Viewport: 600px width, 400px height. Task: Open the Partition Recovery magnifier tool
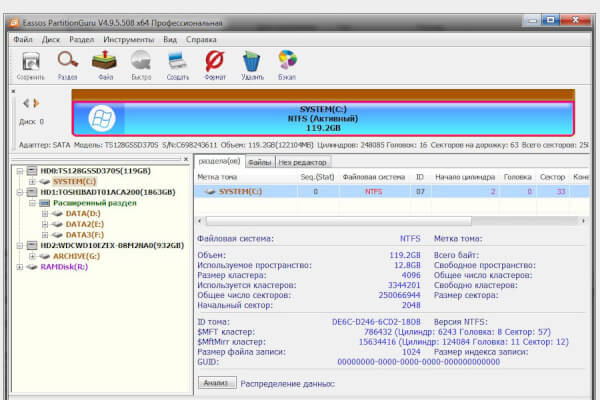[x=68, y=60]
